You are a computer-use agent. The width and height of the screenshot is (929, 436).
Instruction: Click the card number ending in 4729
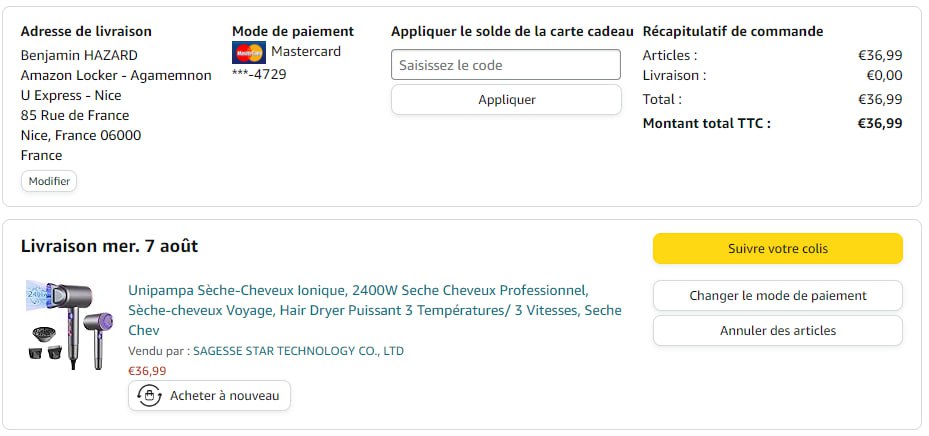point(259,75)
